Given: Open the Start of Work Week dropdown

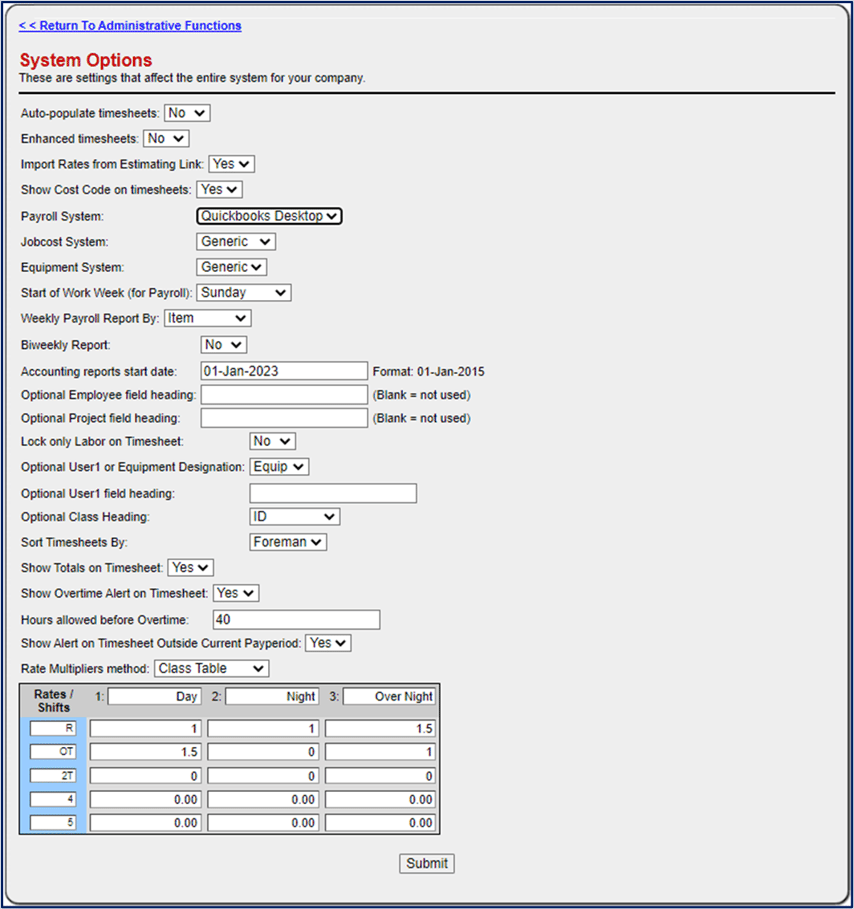Looking at the screenshot, I should pyautogui.click(x=243, y=292).
